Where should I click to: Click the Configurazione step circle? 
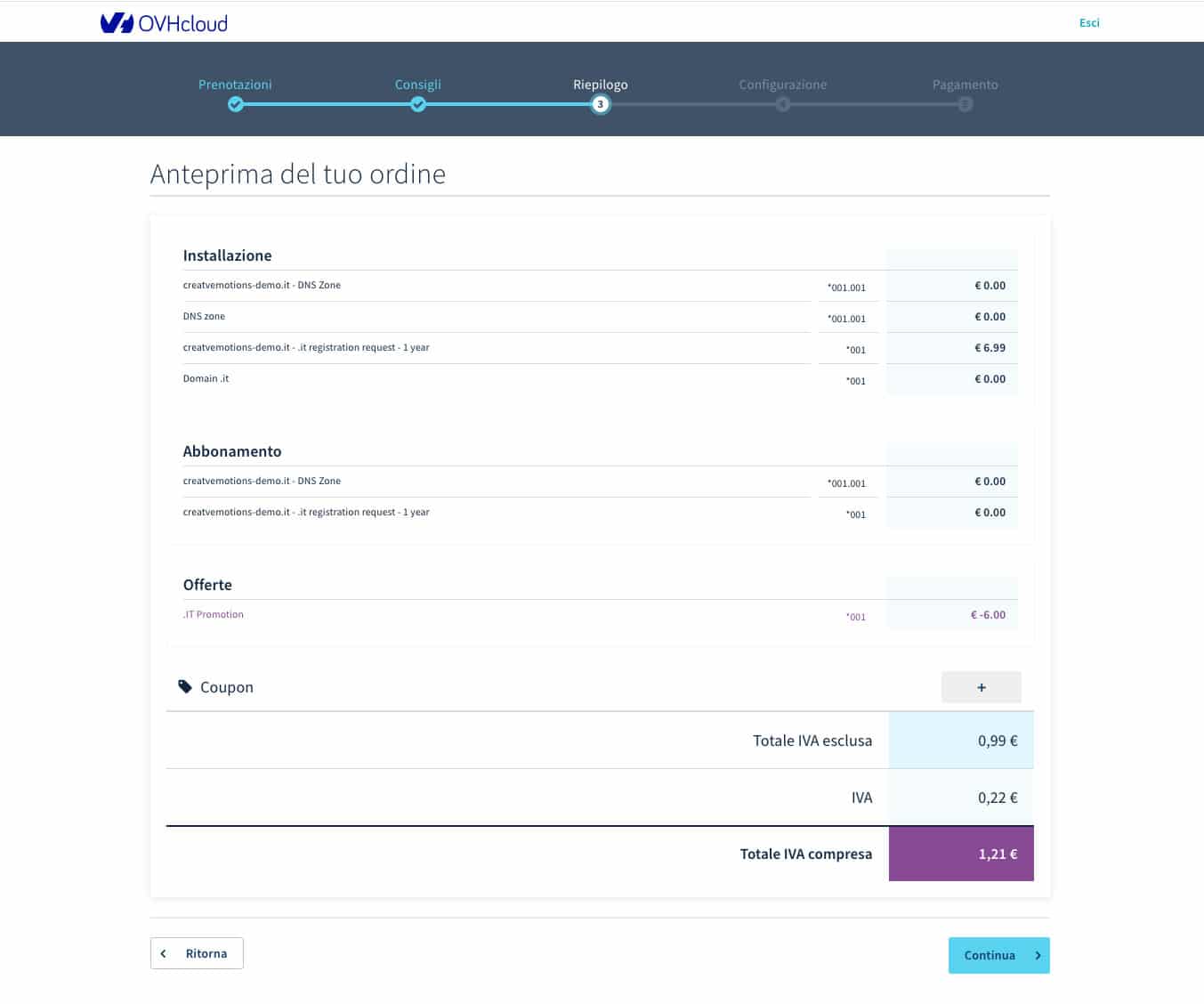click(783, 104)
